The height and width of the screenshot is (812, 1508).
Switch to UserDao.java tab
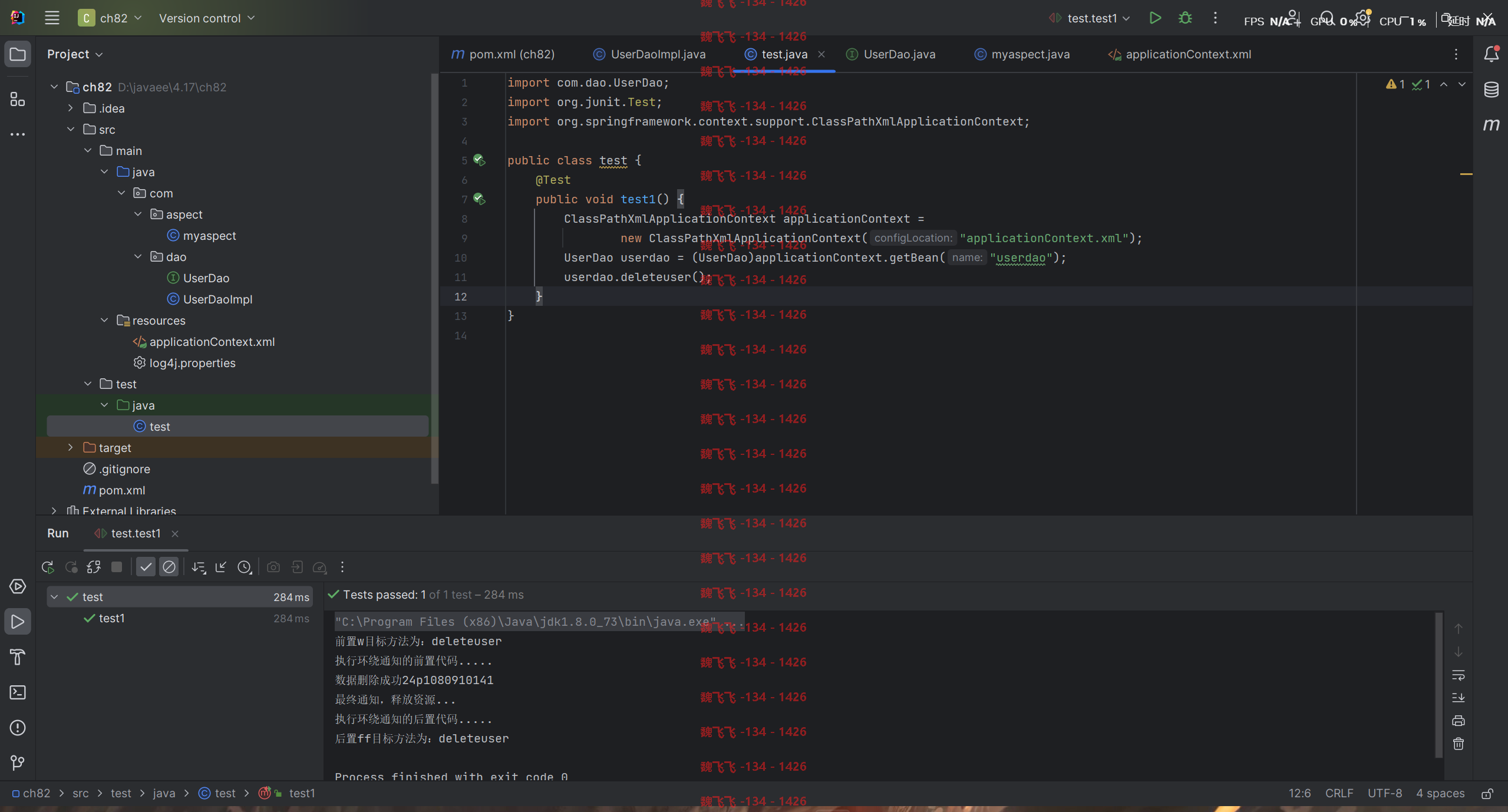pos(891,54)
